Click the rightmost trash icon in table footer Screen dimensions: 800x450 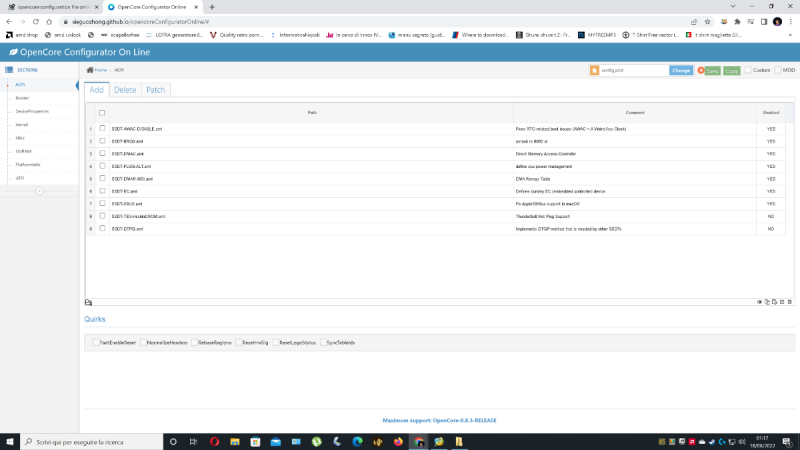click(x=790, y=302)
